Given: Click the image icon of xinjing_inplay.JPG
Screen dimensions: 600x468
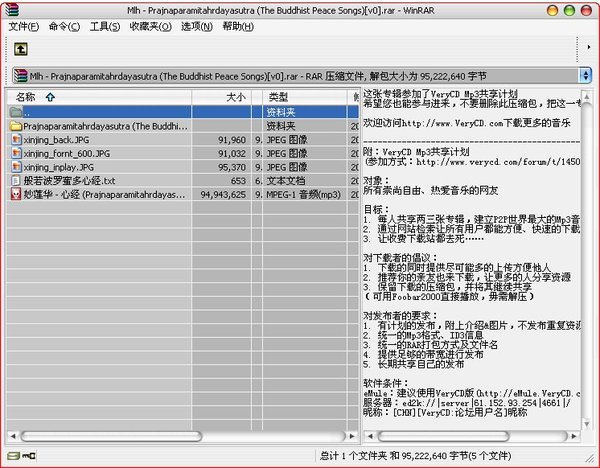Looking at the screenshot, I should point(16,167).
